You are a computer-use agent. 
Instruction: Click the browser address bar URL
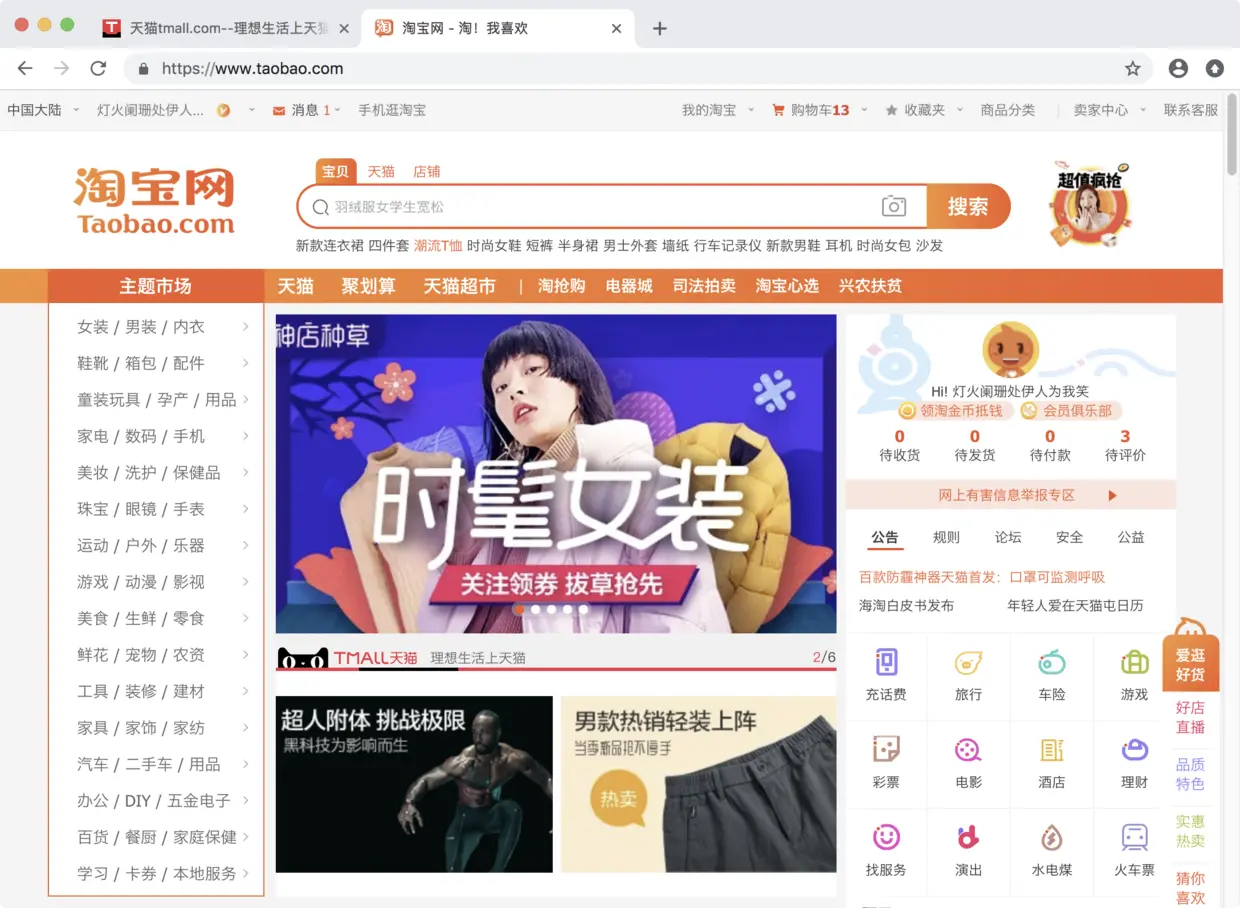click(252, 69)
